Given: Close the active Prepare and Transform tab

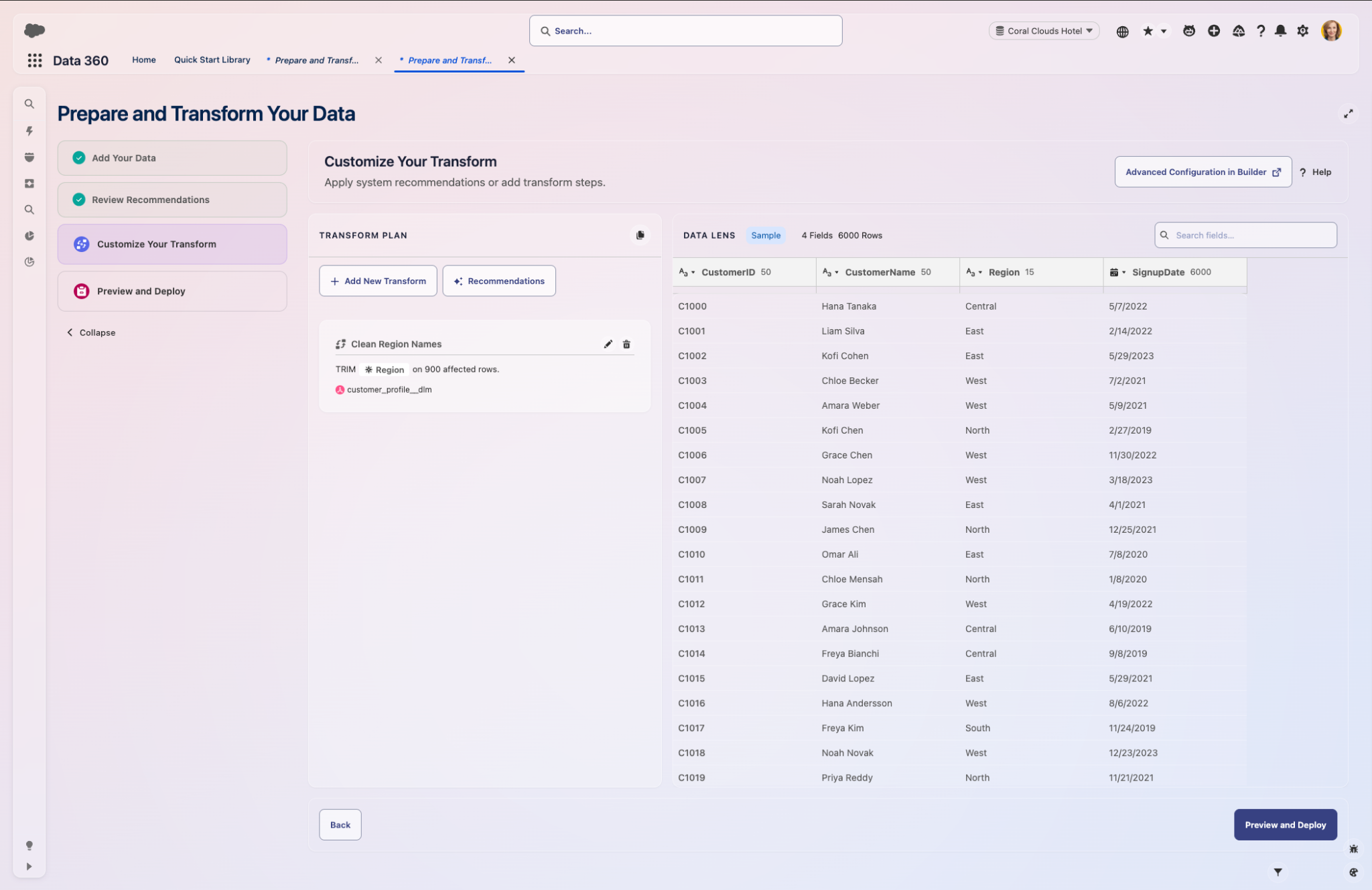Looking at the screenshot, I should pyautogui.click(x=512, y=60).
